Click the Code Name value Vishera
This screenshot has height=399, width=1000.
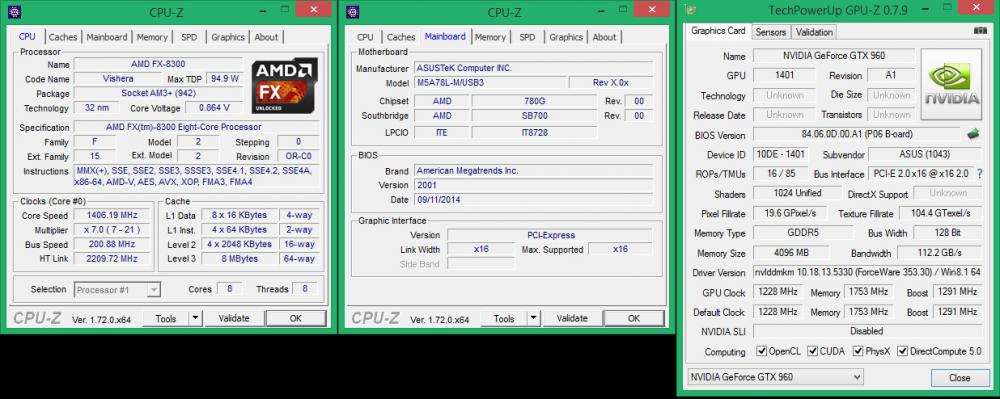tap(118, 79)
